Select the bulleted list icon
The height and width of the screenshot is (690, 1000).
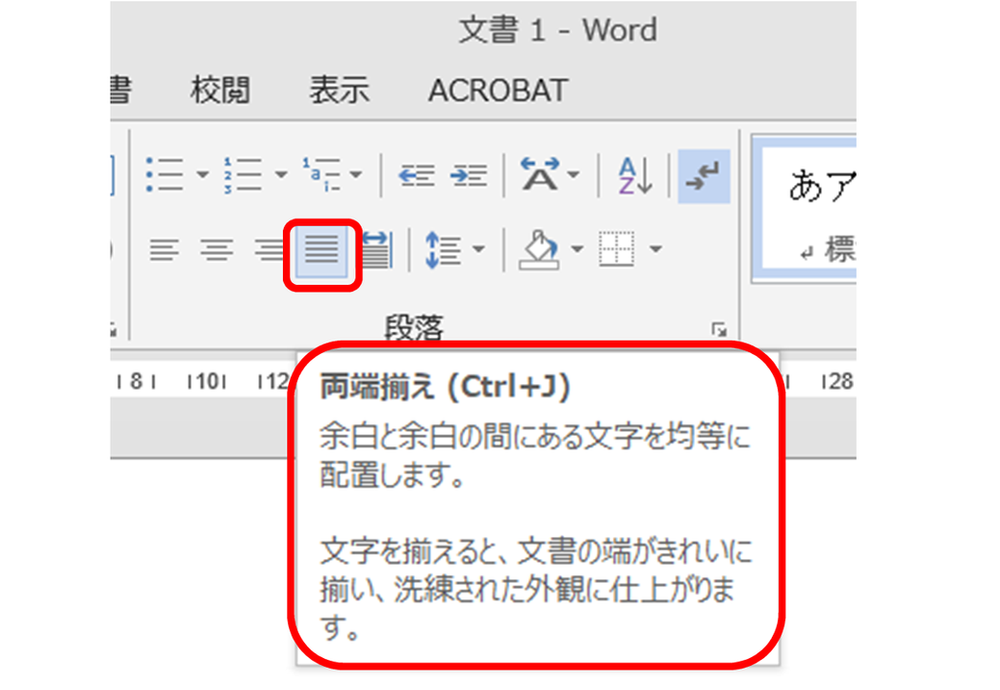(x=163, y=172)
